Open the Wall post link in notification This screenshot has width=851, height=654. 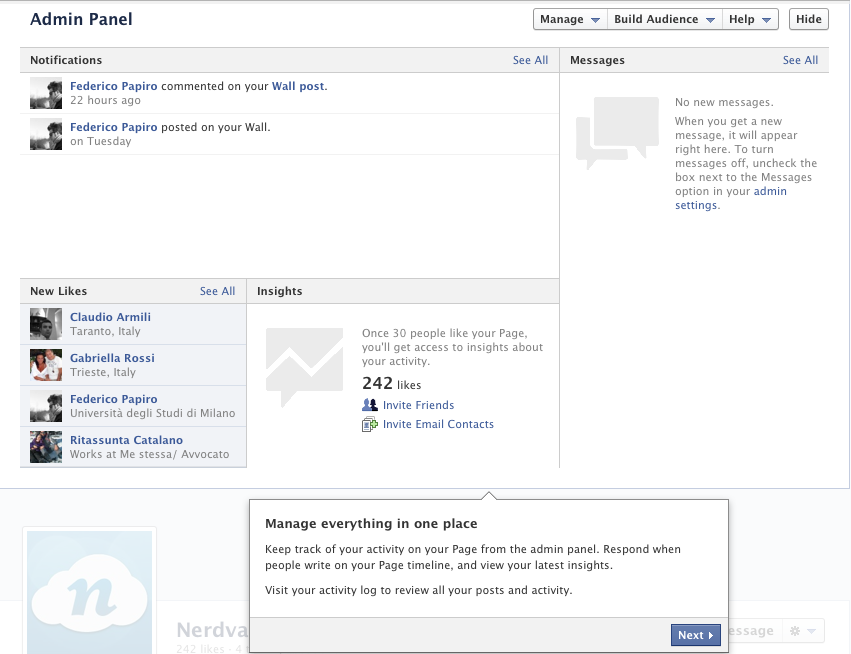(x=298, y=86)
